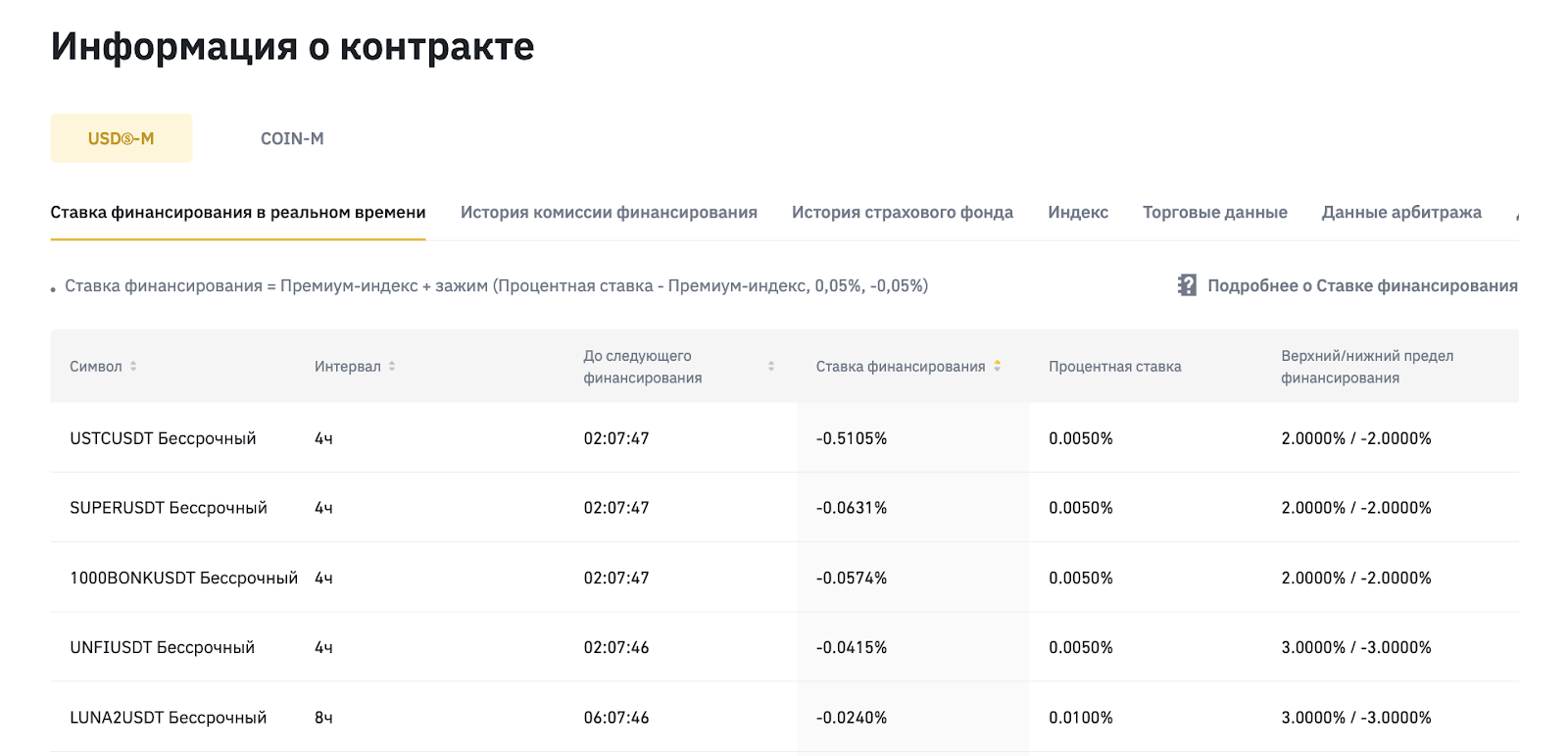Image resolution: width=1568 pixels, height=756 pixels.
Task: Open История комиссии финансирования tab
Action: 609,212
